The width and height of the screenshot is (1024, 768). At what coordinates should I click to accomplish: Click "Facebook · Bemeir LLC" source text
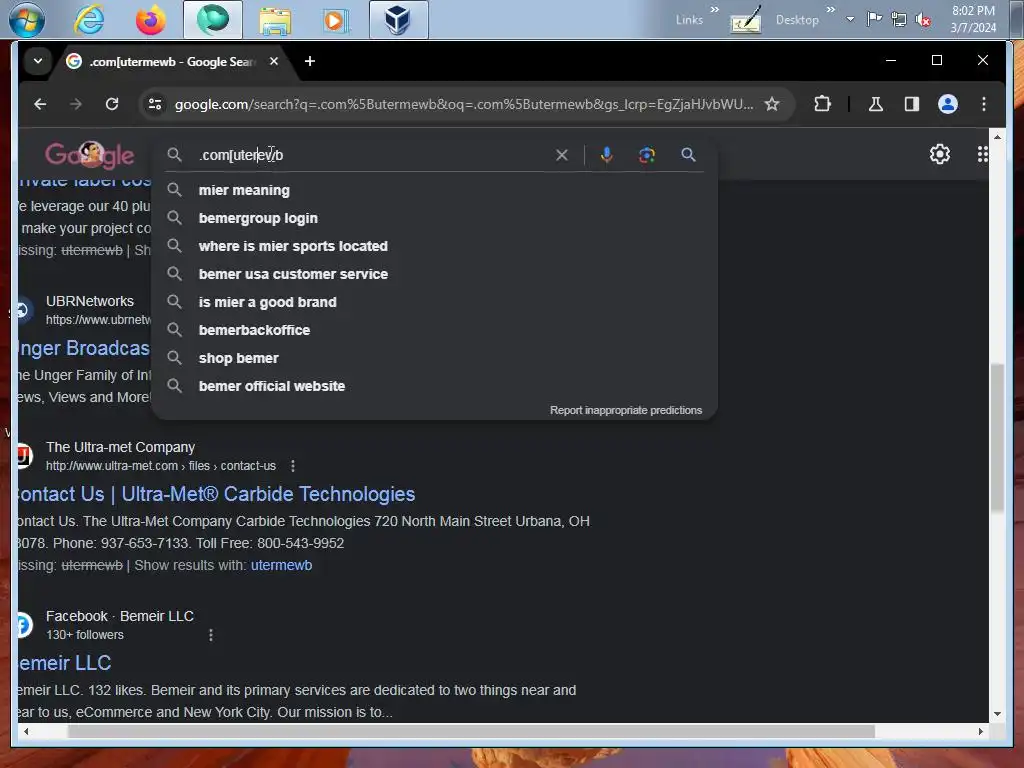tap(120, 616)
